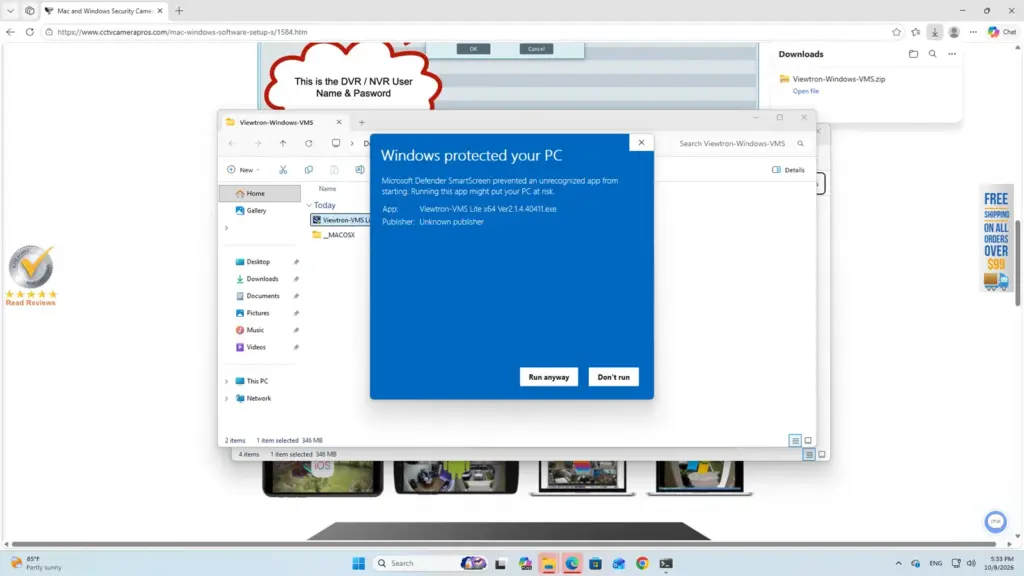This screenshot has width=1024, height=576.
Task: Choose Don't run in SmartScreen dialog
Action: pos(613,377)
